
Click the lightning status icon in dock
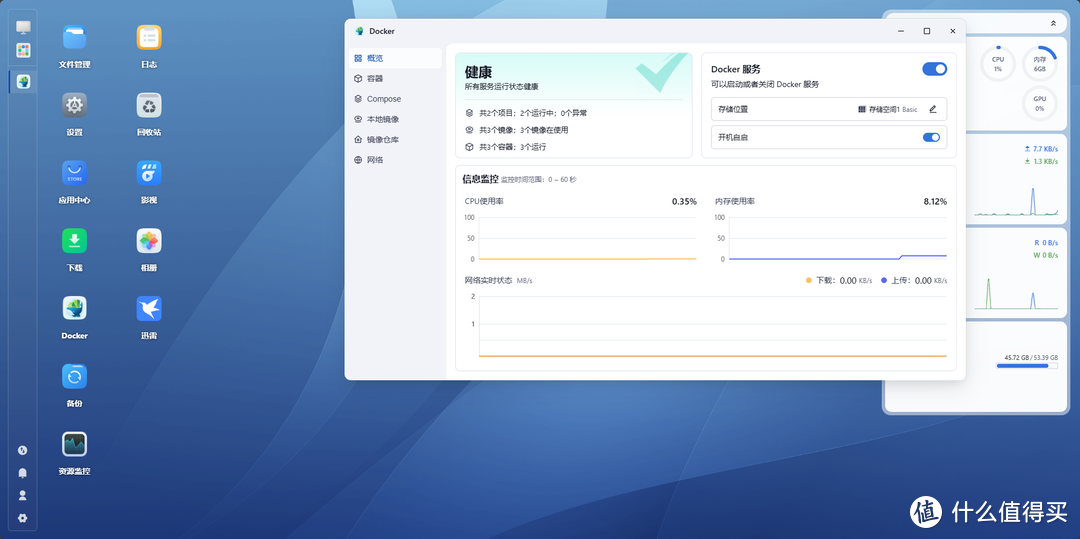pyautogui.click(x=23, y=450)
